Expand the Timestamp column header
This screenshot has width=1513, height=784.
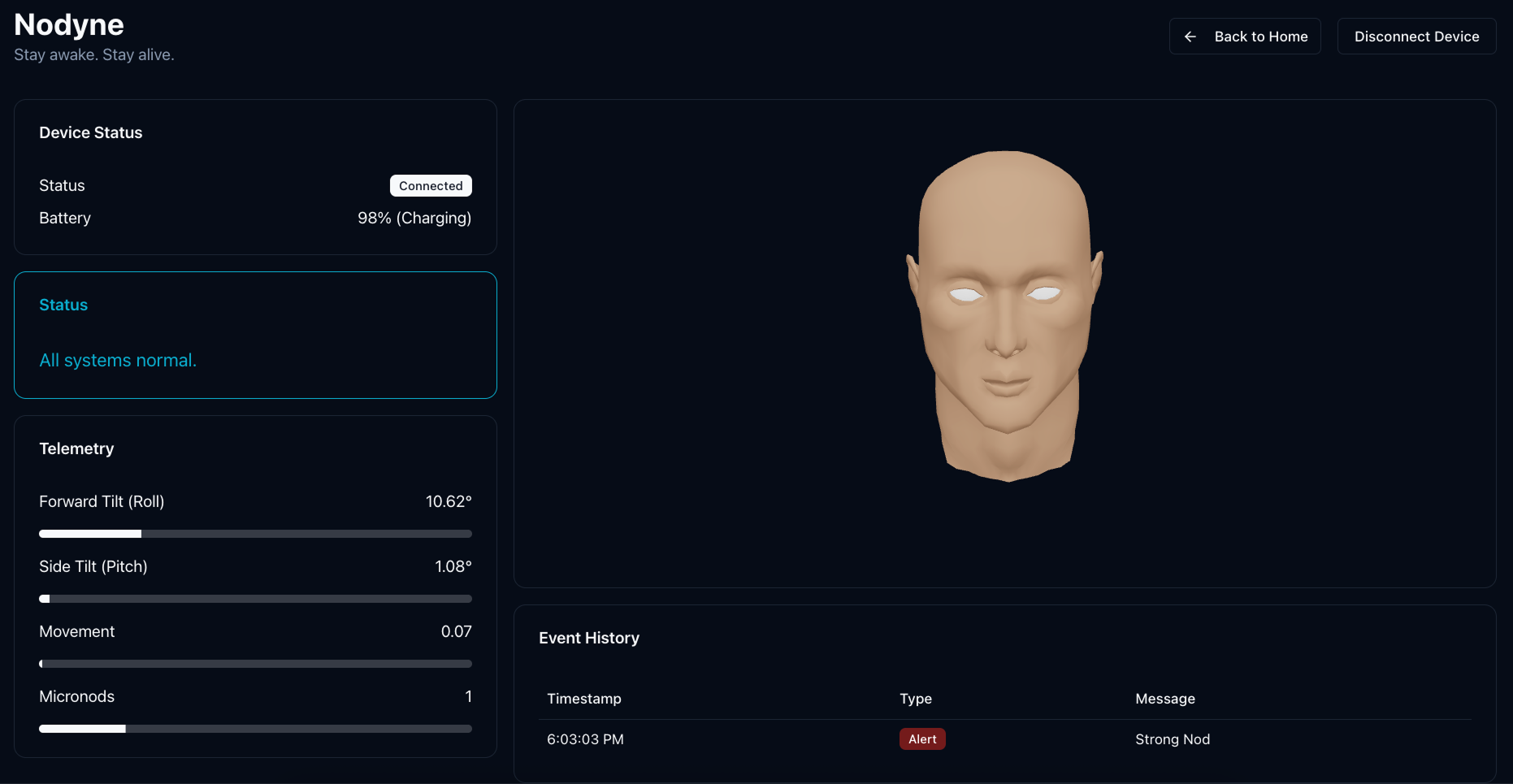(x=584, y=699)
